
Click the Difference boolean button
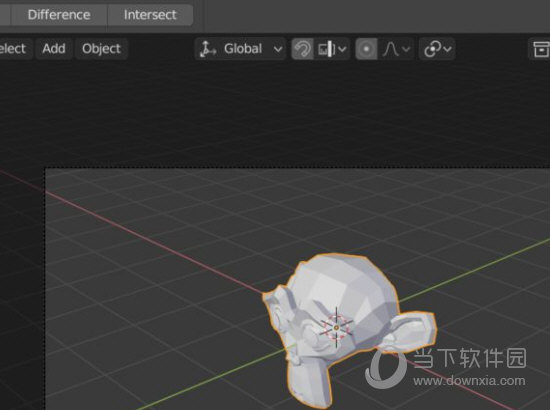tap(59, 15)
